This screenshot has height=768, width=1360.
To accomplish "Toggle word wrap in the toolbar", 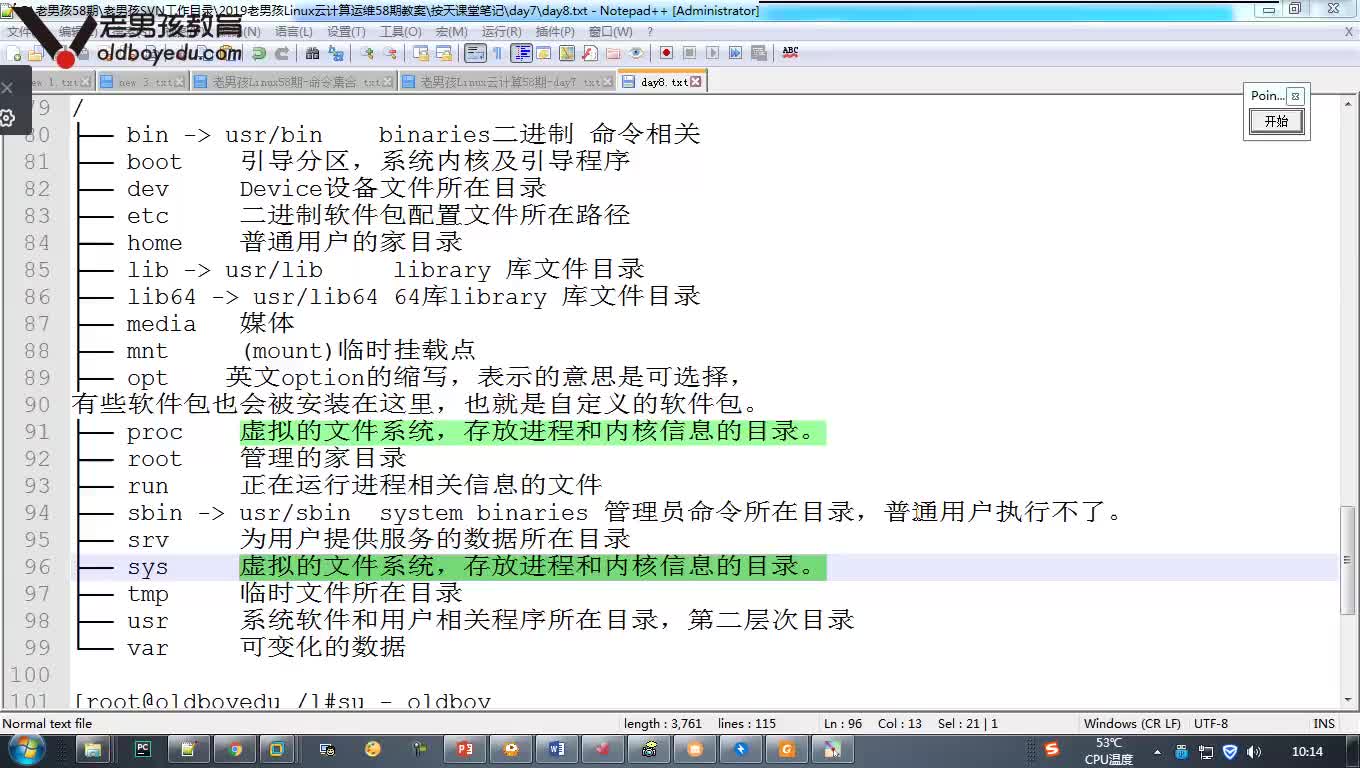I will pyautogui.click(x=475, y=53).
